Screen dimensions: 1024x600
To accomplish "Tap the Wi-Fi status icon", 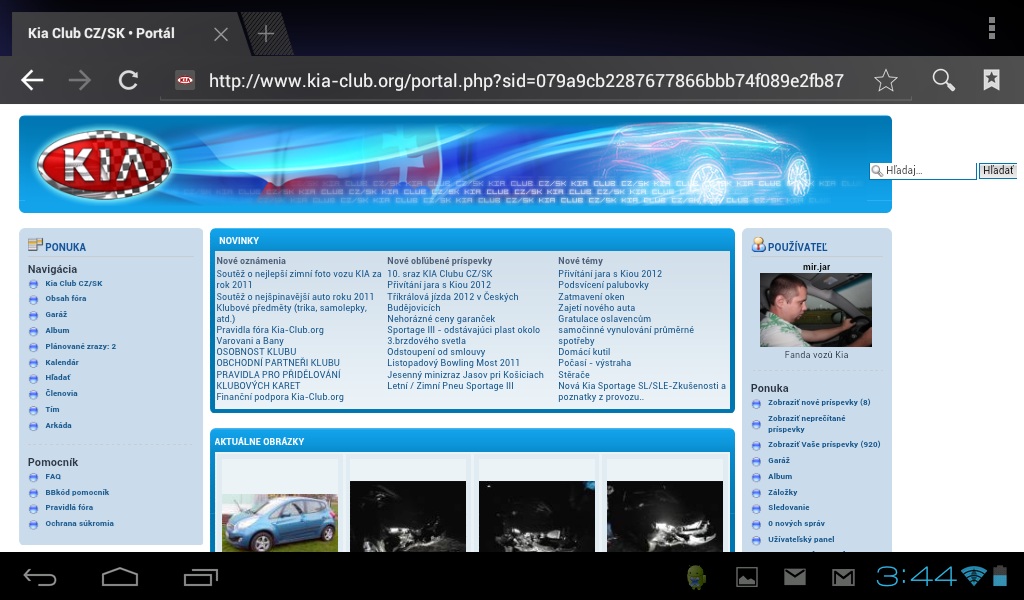I will [974, 576].
